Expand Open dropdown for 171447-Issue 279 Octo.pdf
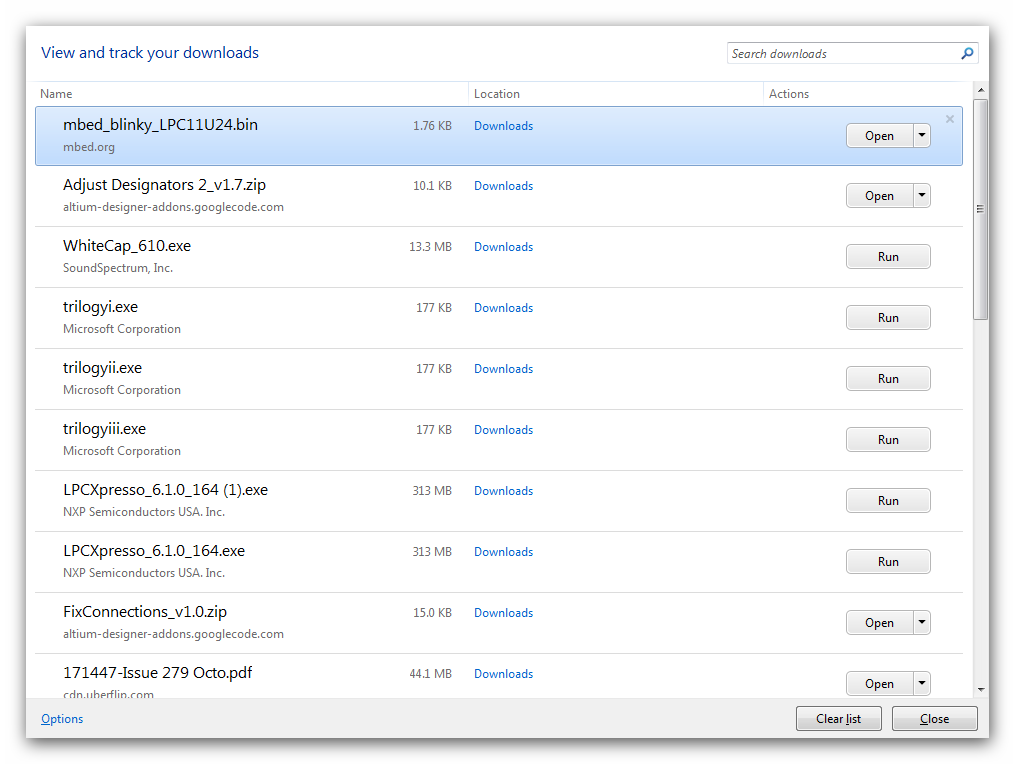This screenshot has width=1015, height=764. click(922, 684)
